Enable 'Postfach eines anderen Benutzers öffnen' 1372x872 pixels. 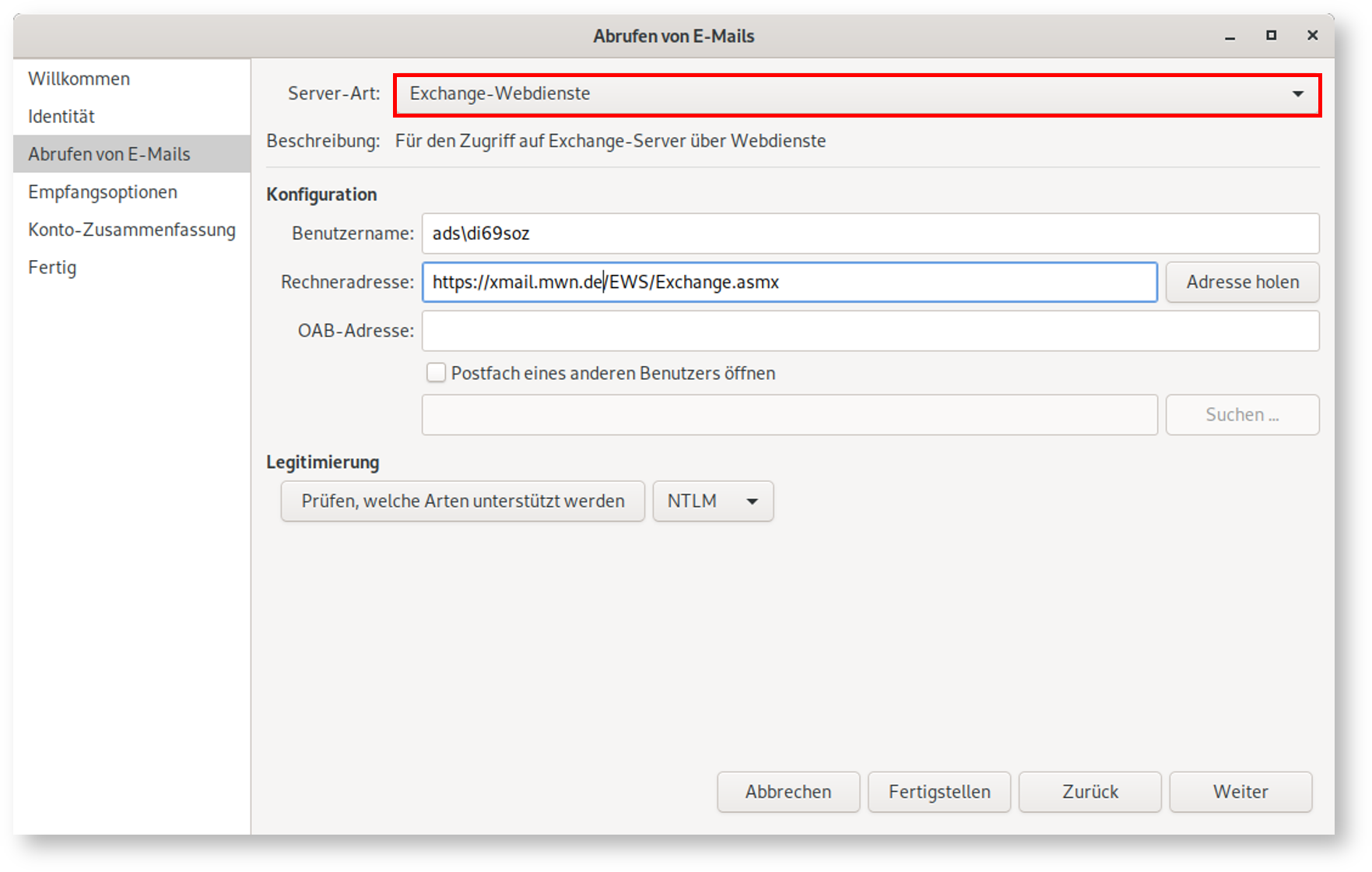tap(436, 373)
